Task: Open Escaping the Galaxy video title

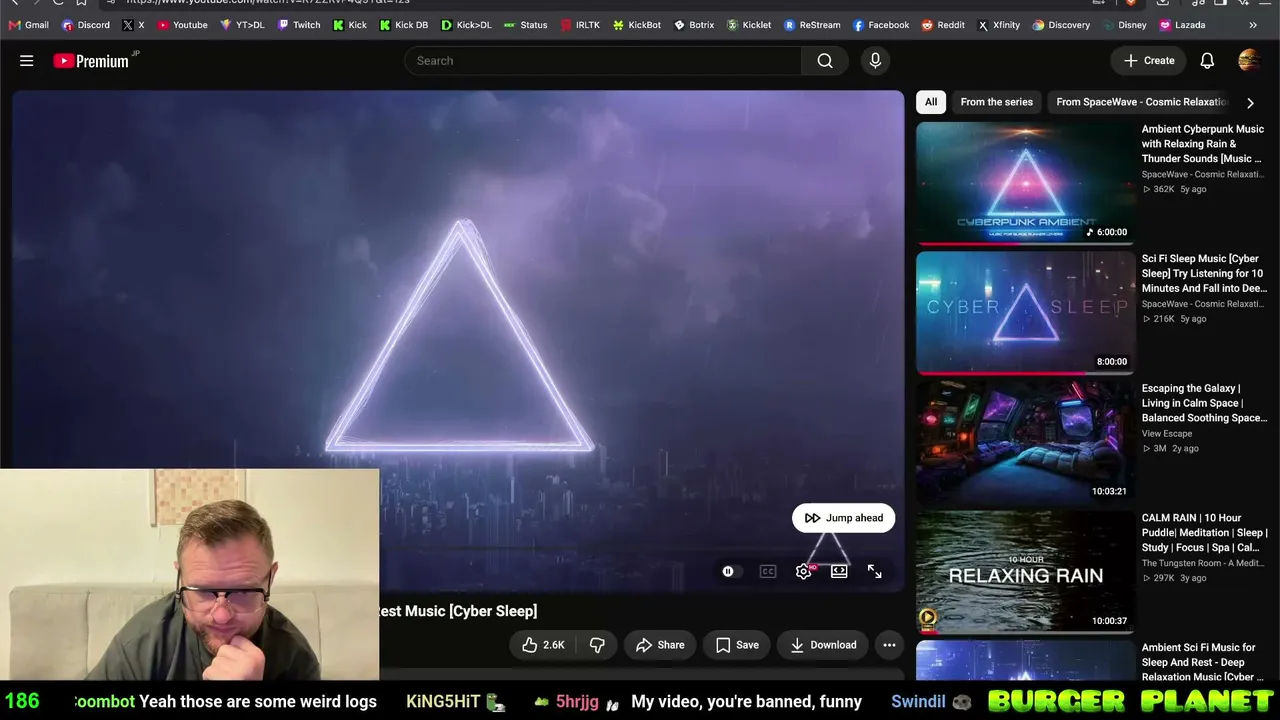Action: click(x=1204, y=403)
